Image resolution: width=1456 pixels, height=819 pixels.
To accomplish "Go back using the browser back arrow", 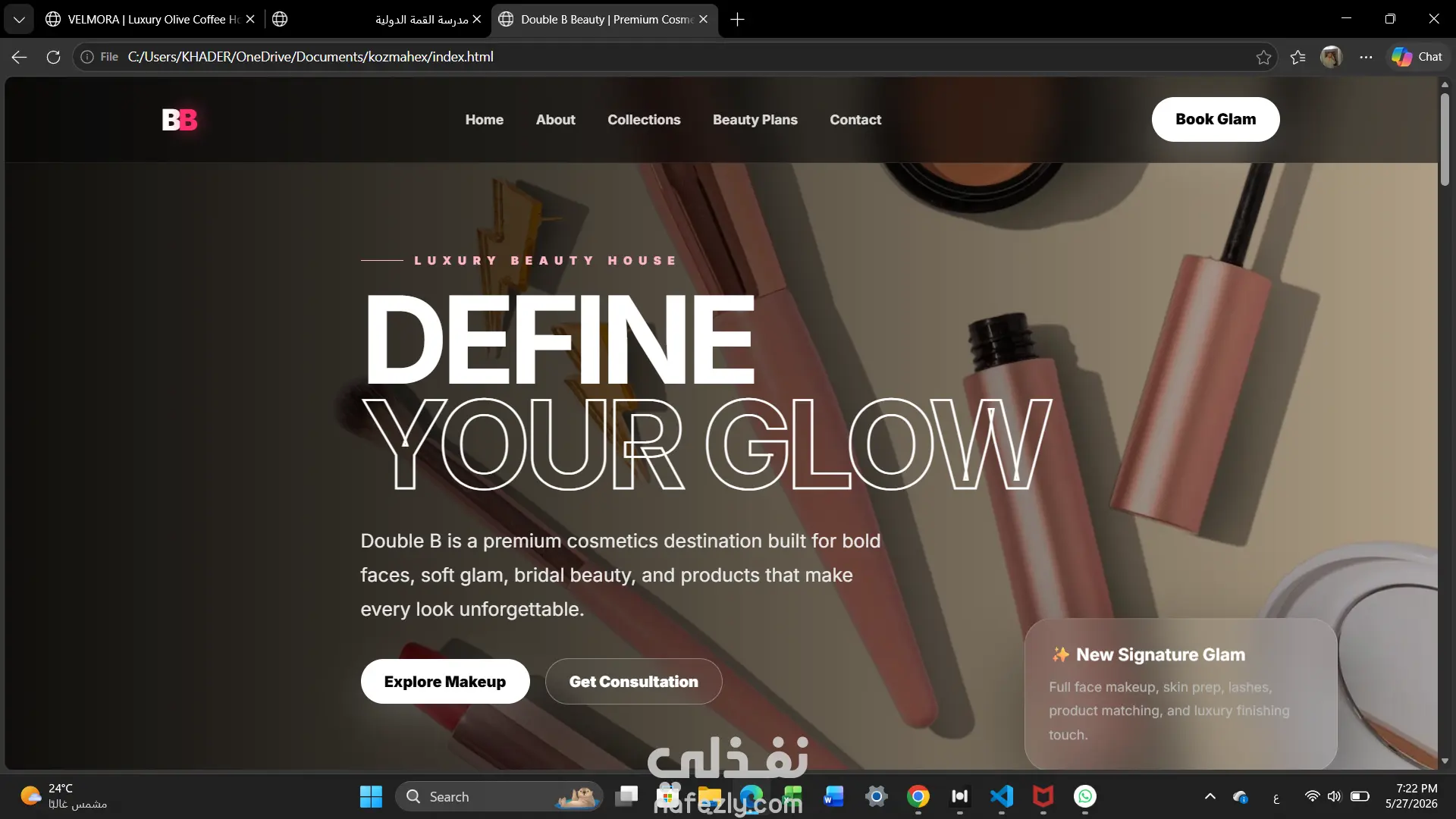I will 20,57.
